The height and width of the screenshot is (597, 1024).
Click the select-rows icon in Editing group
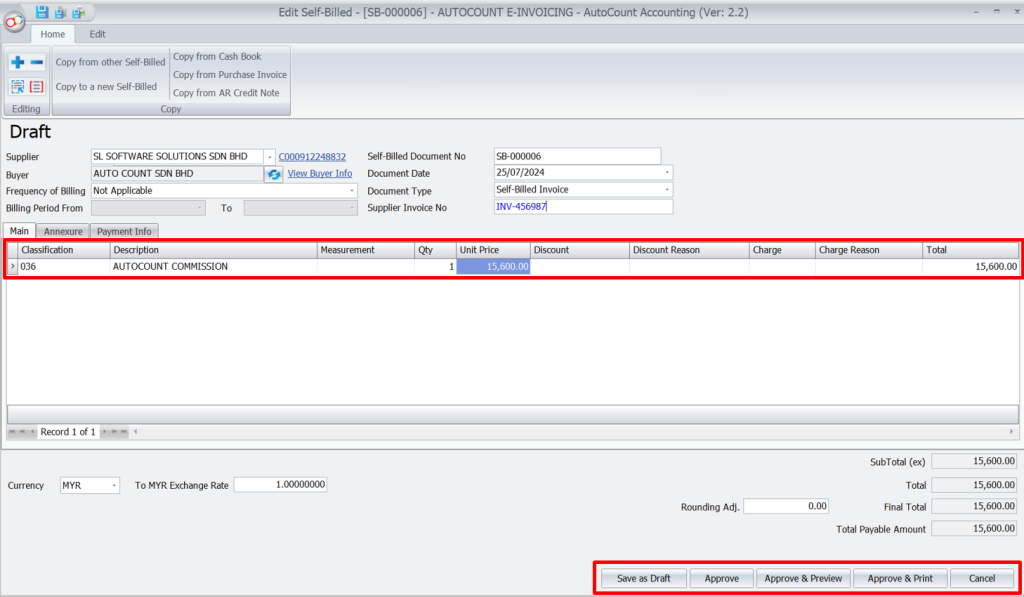coord(18,86)
